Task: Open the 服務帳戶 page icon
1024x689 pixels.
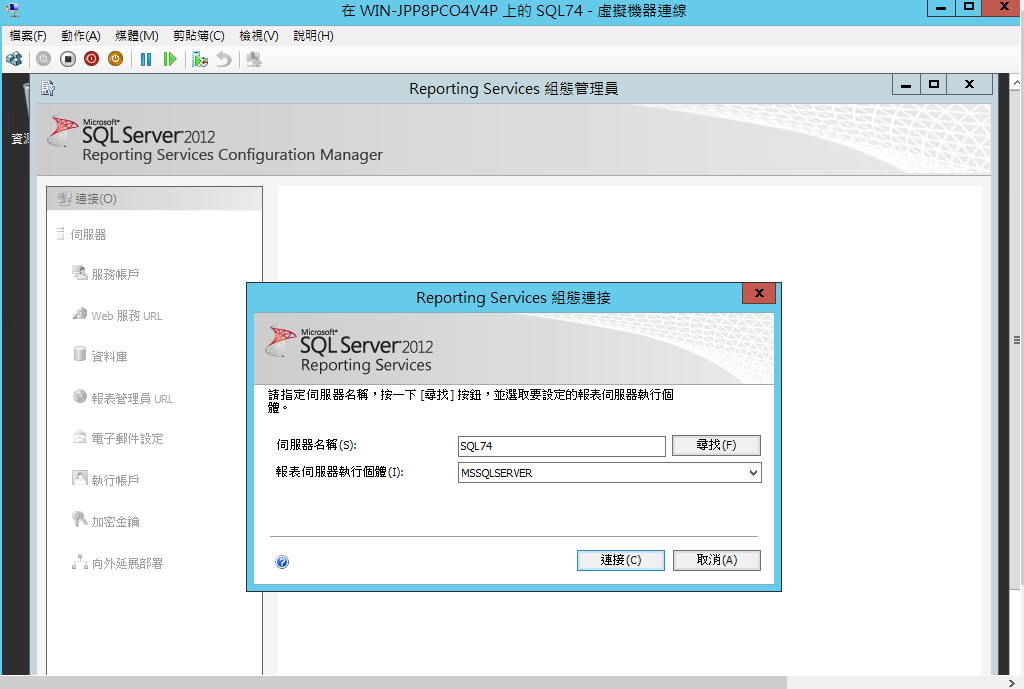Action: 80,273
